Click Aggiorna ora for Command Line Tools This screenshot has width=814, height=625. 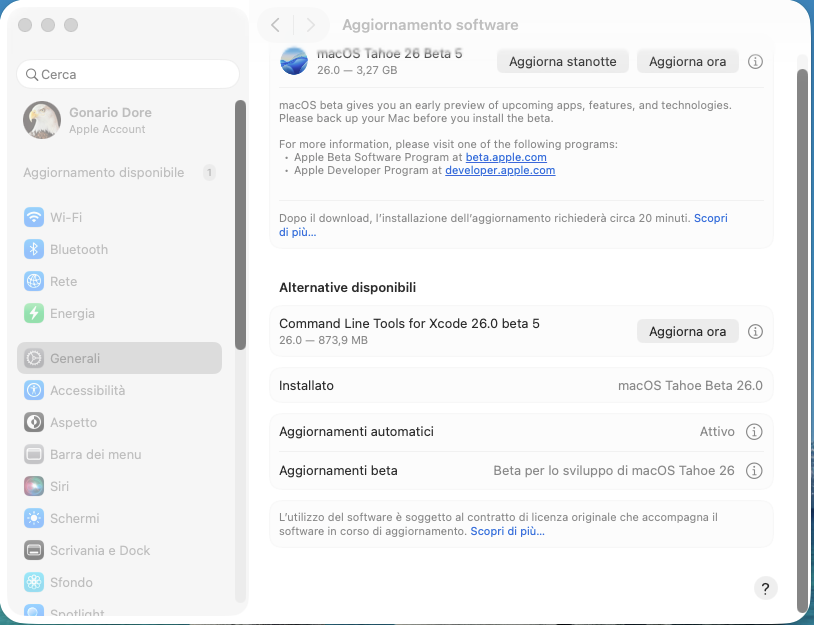point(687,331)
